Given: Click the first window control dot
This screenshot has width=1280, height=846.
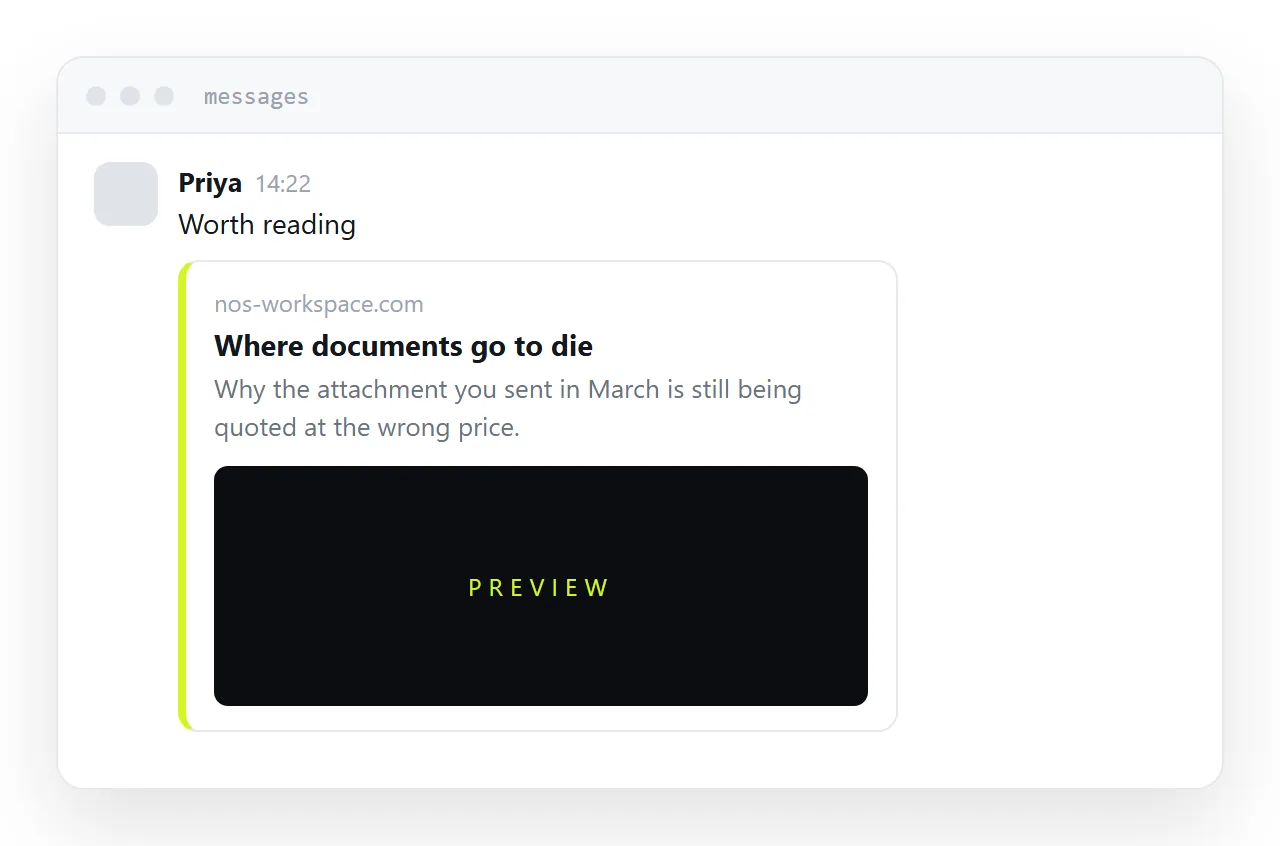Looking at the screenshot, I should pyautogui.click(x=96, y=96).
